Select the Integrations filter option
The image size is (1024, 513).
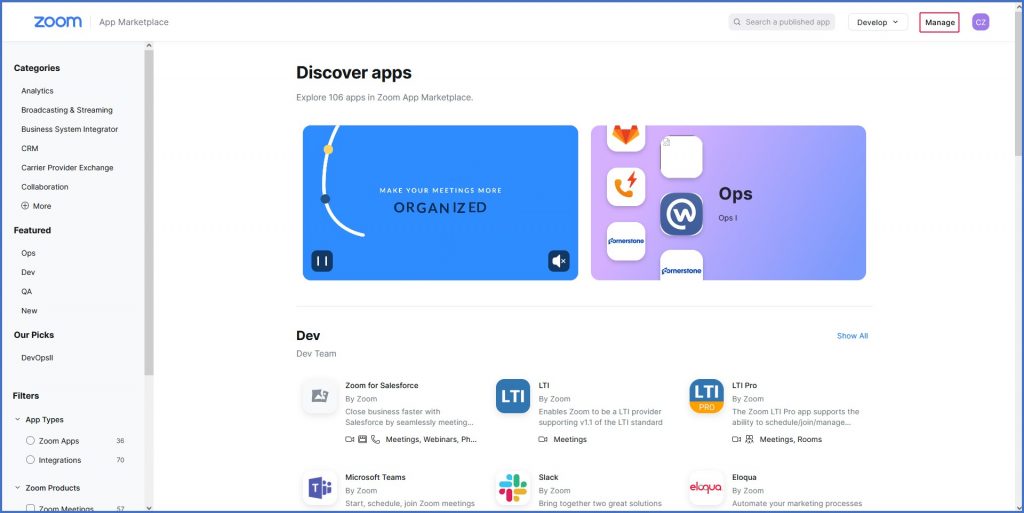coord(31,460)
